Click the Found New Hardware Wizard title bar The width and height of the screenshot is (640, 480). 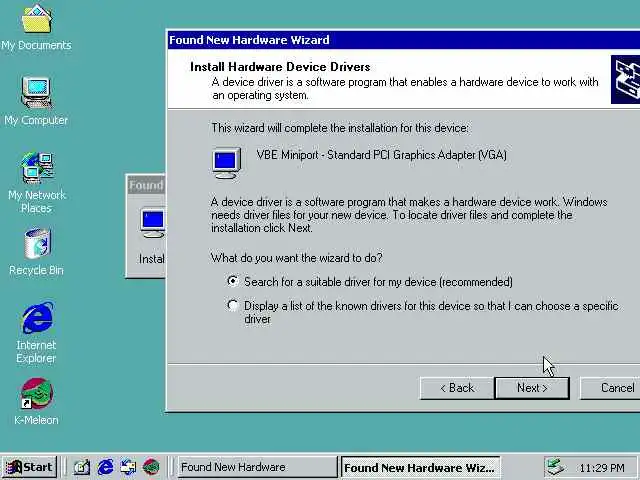coord(403,40)
